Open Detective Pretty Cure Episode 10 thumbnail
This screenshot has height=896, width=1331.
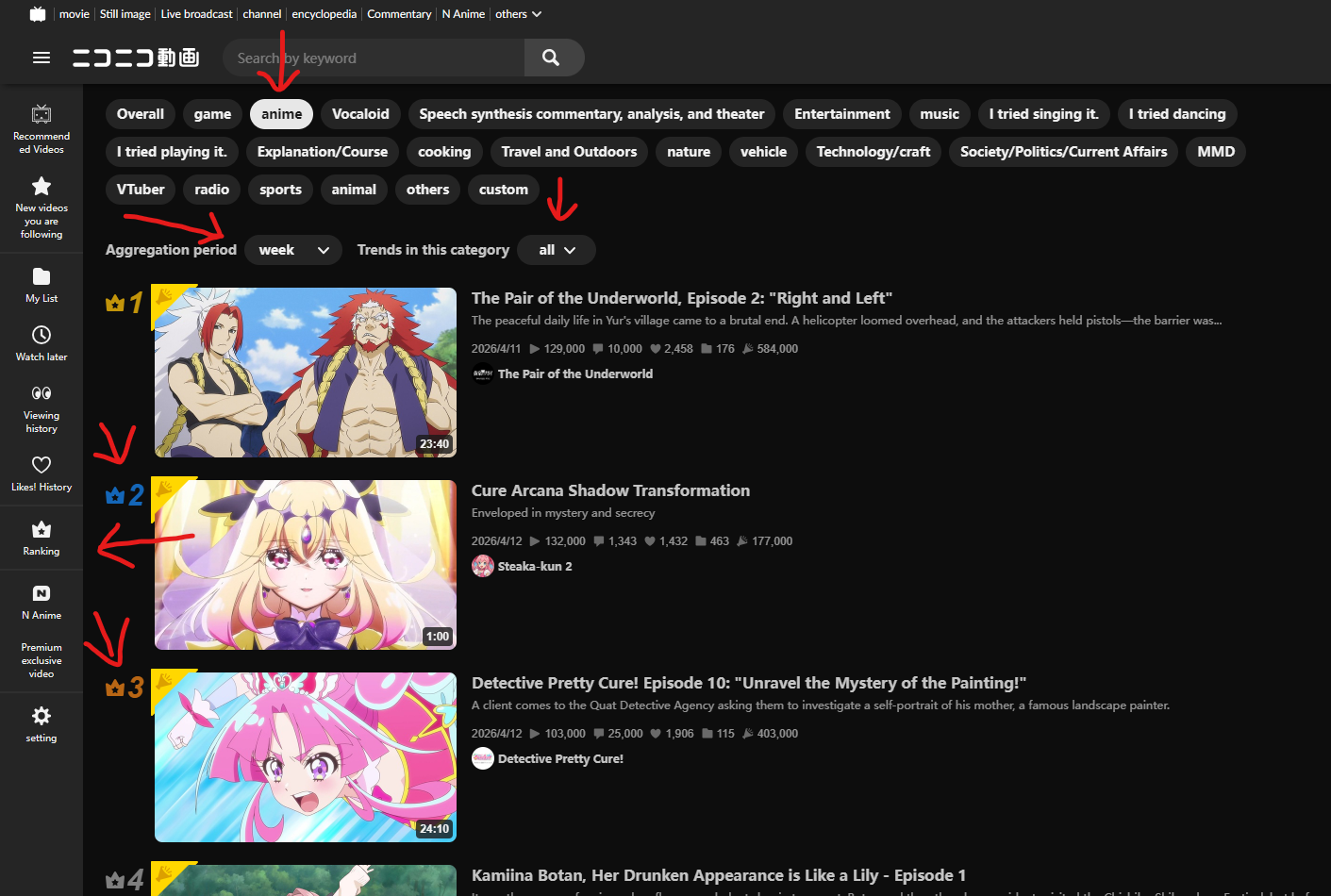(x=306, y=757)
